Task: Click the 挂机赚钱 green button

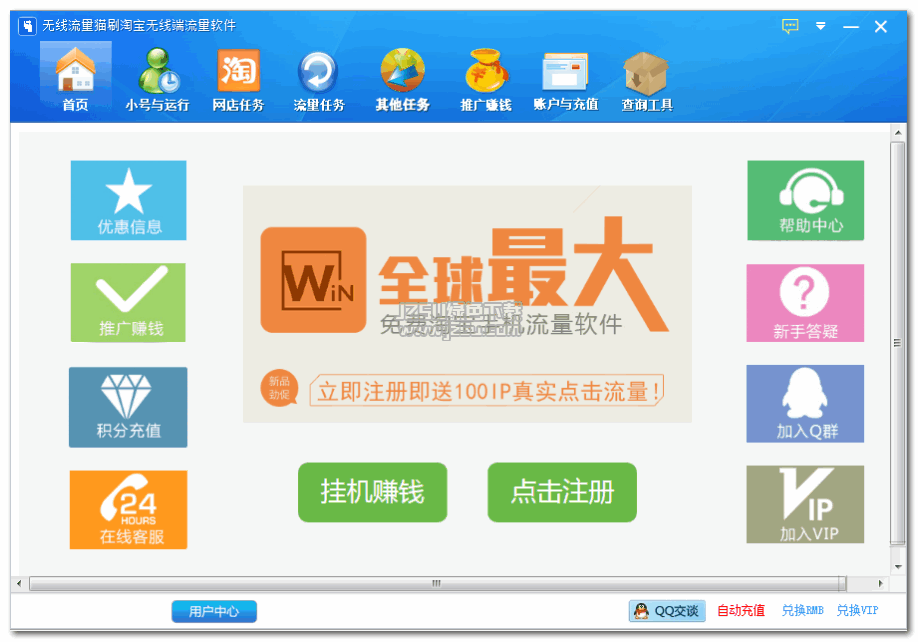Action: [x=372, y=492]
